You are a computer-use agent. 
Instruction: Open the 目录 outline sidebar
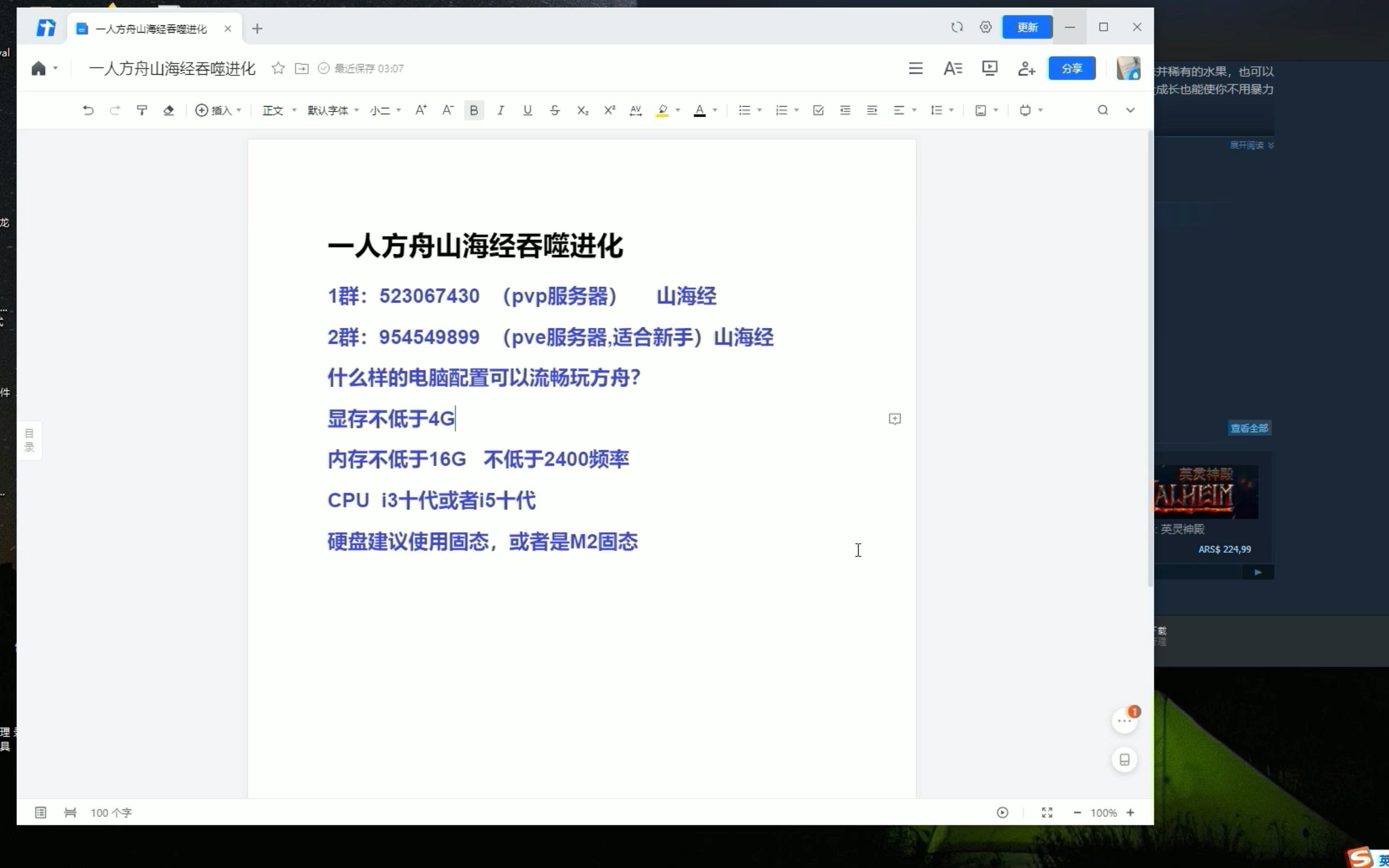[29, 440]
